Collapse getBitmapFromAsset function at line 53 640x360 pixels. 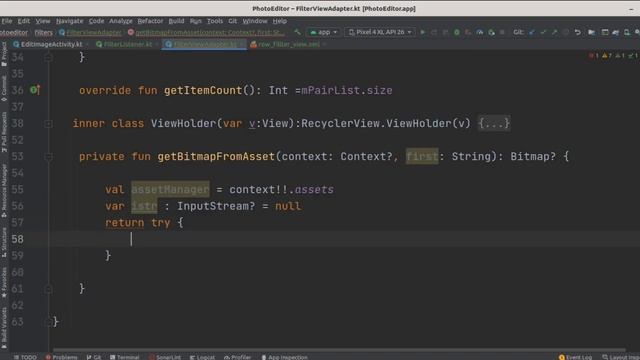pyautogui.click(x=48, y=156)
